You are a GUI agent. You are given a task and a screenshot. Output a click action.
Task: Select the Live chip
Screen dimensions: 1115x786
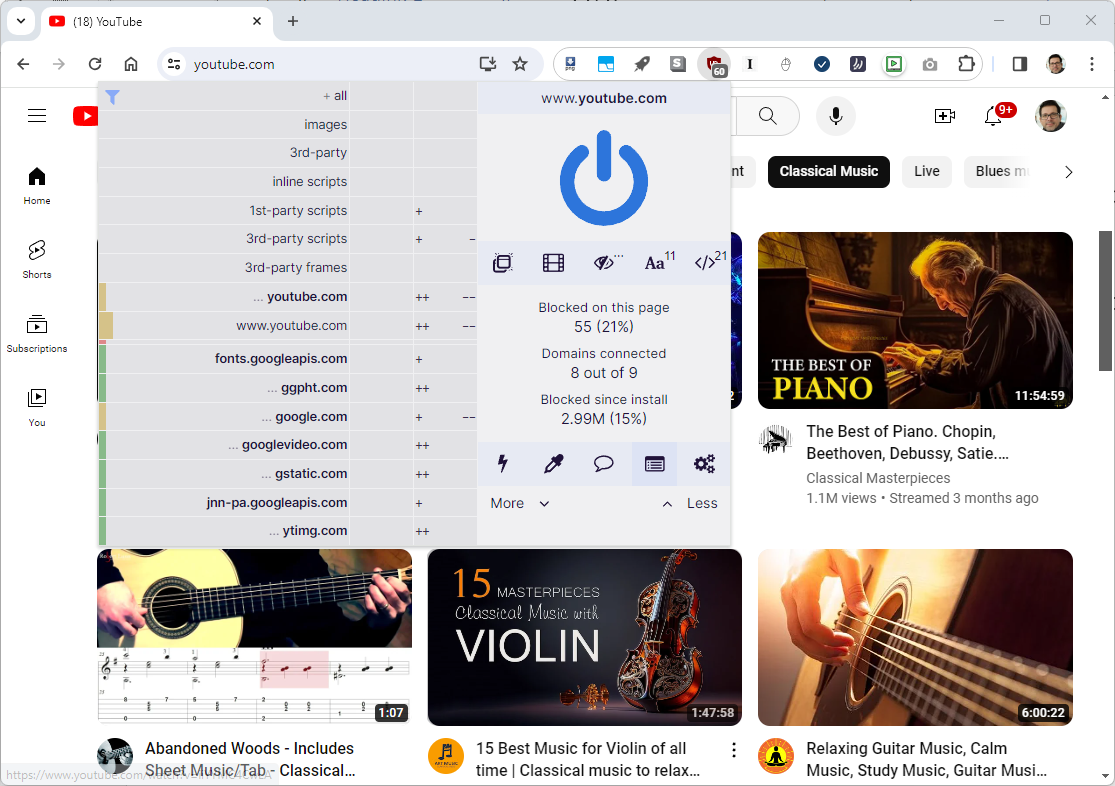(927, 171)
